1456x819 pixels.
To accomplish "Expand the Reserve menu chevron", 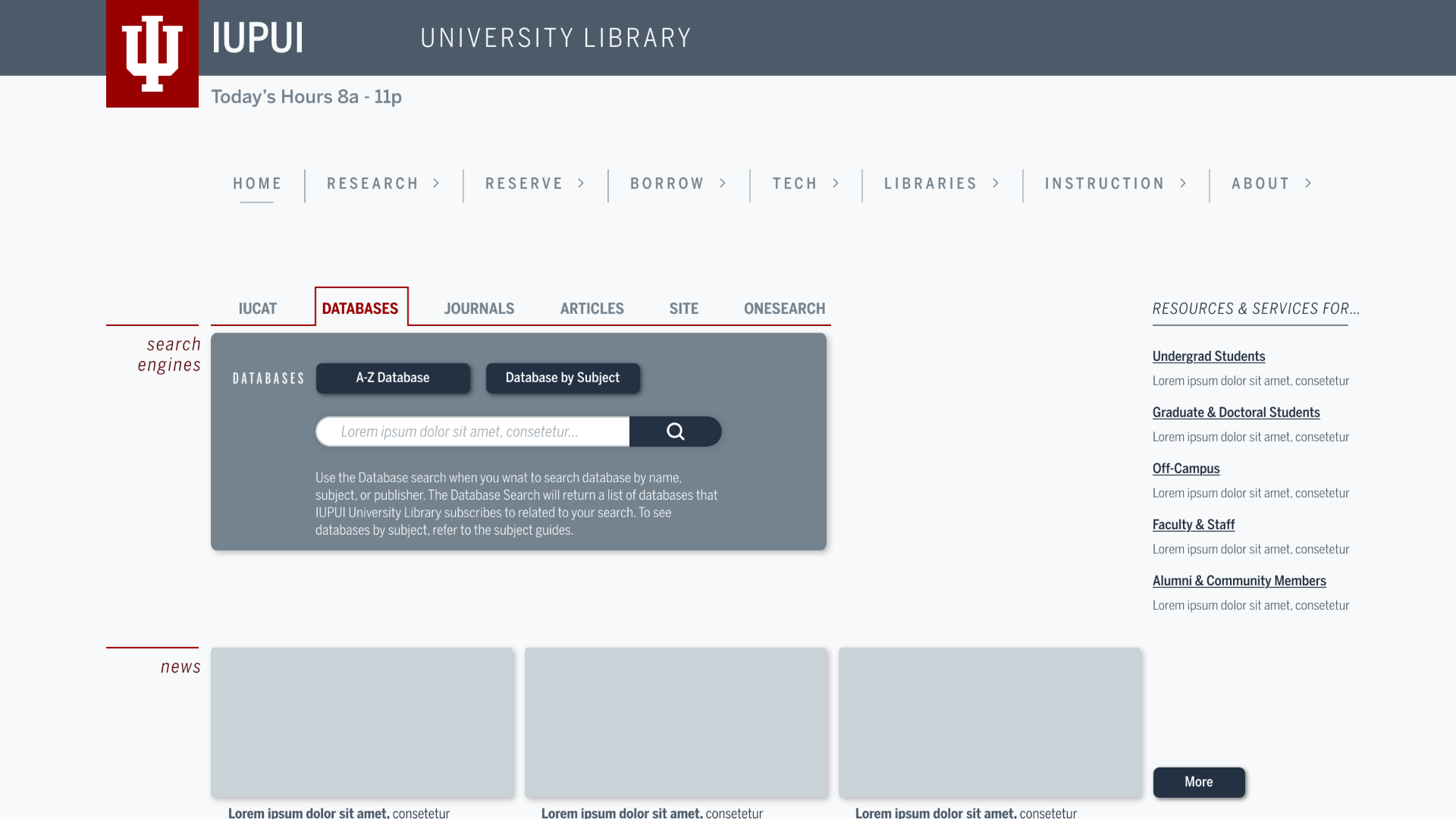I will tap(582, 184).
